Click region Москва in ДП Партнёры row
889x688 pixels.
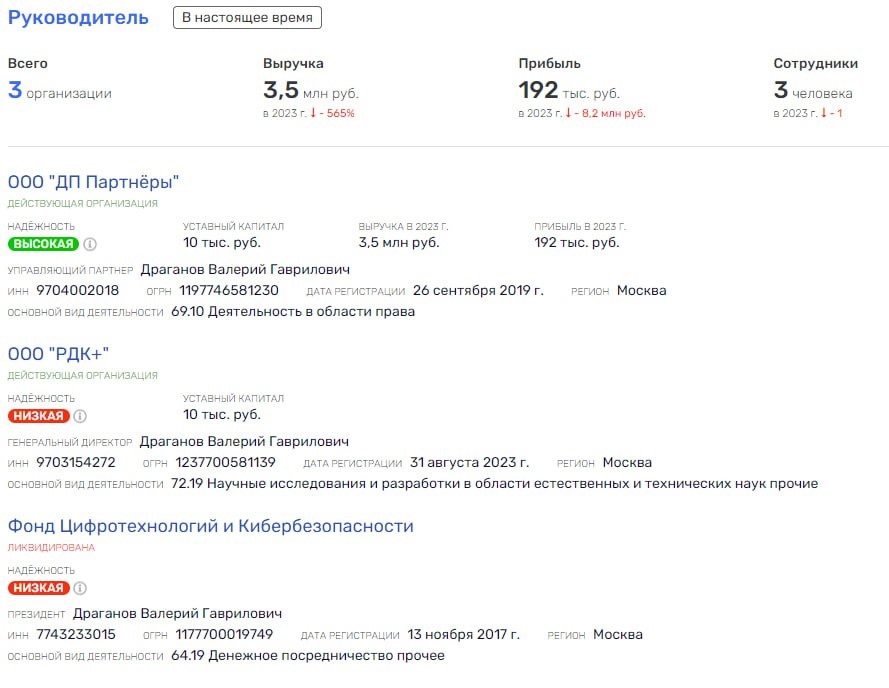(x=641, y=290)
